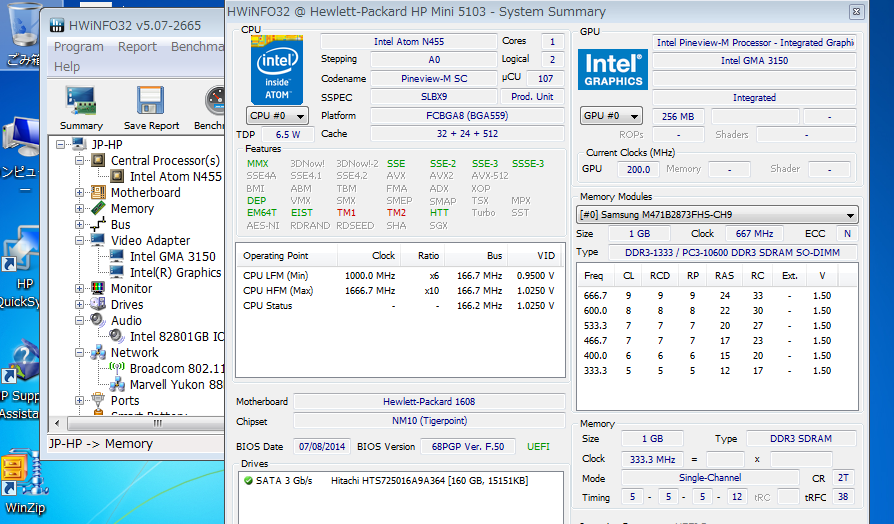Expand the Drives tree node

click(79, 304)
